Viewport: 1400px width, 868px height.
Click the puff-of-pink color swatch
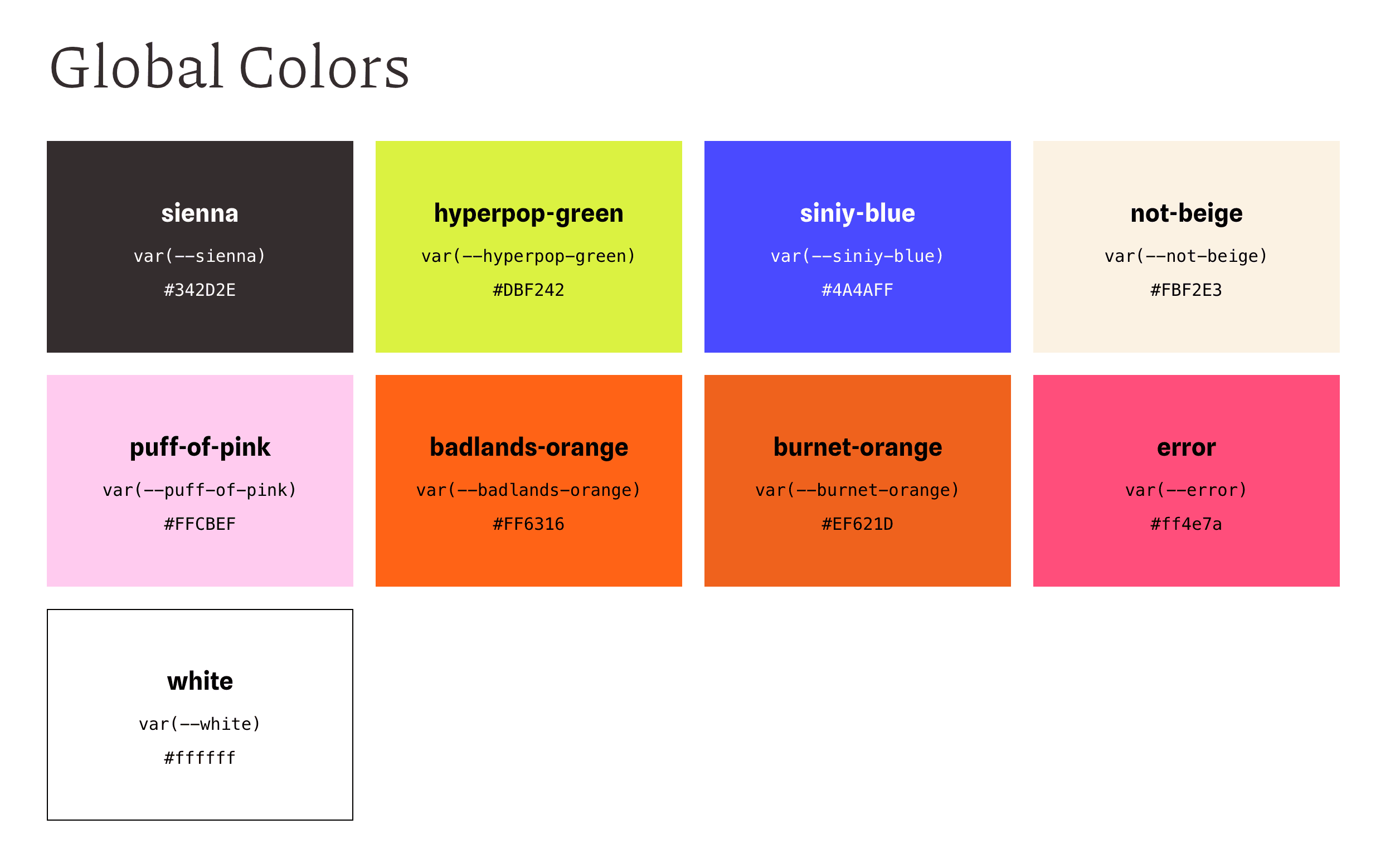(x=200, y=480)
